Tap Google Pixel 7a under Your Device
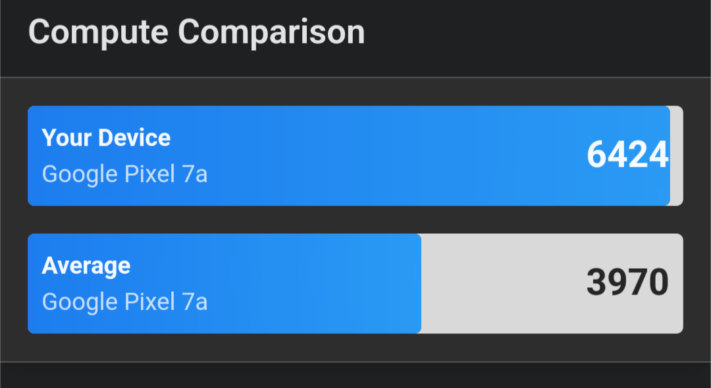Image resolution: width=711 pixels, height=388 pixels. [x=125, y=175]
